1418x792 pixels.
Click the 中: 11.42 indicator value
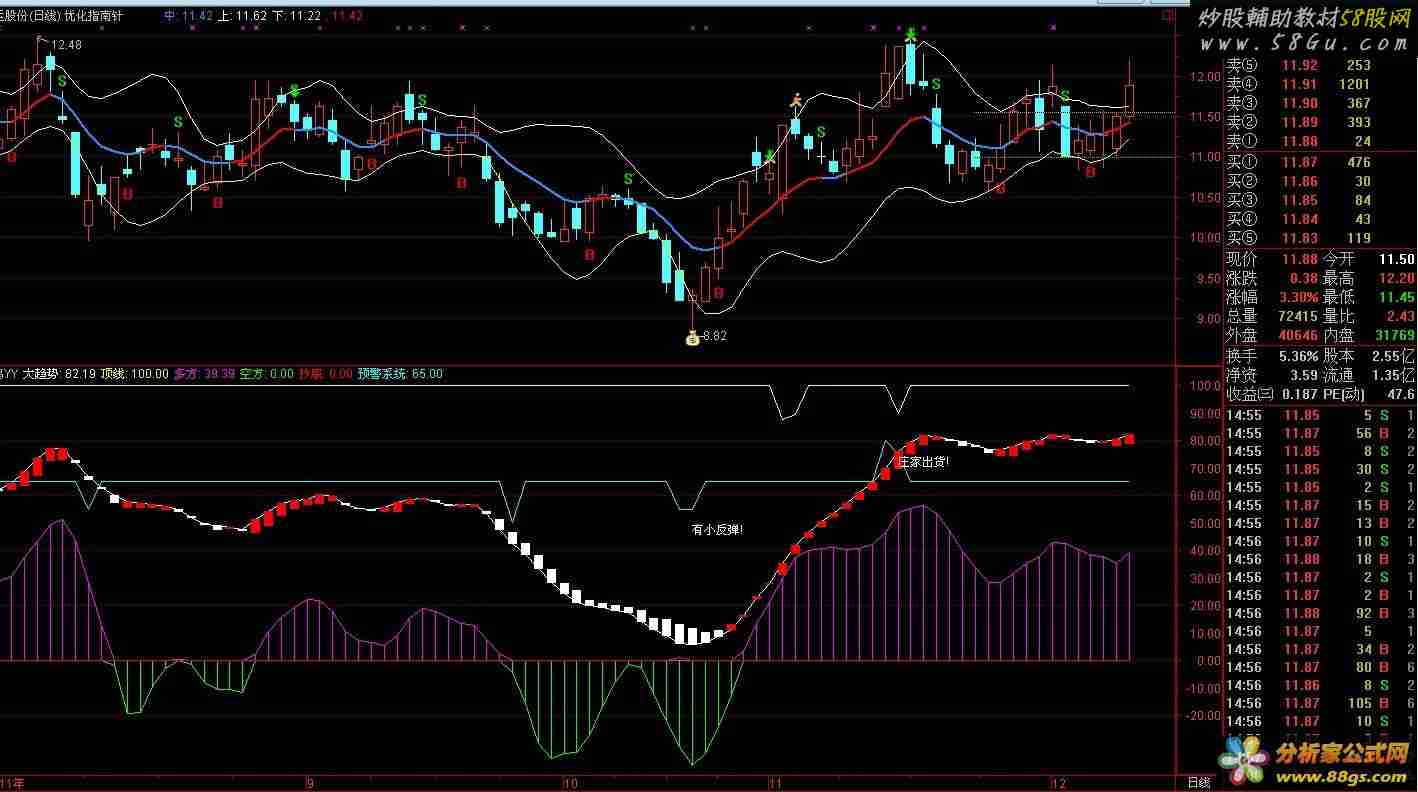click(188, 16)
